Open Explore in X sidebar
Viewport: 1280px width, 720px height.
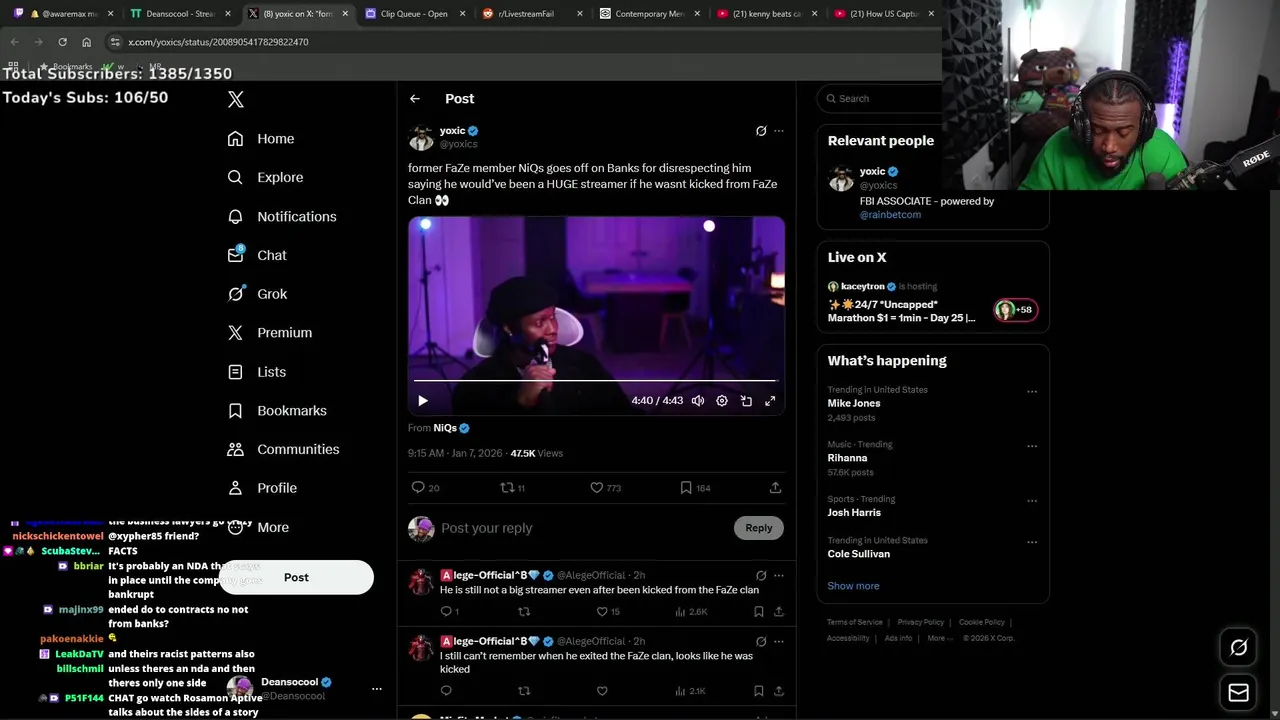pos(265,177)
